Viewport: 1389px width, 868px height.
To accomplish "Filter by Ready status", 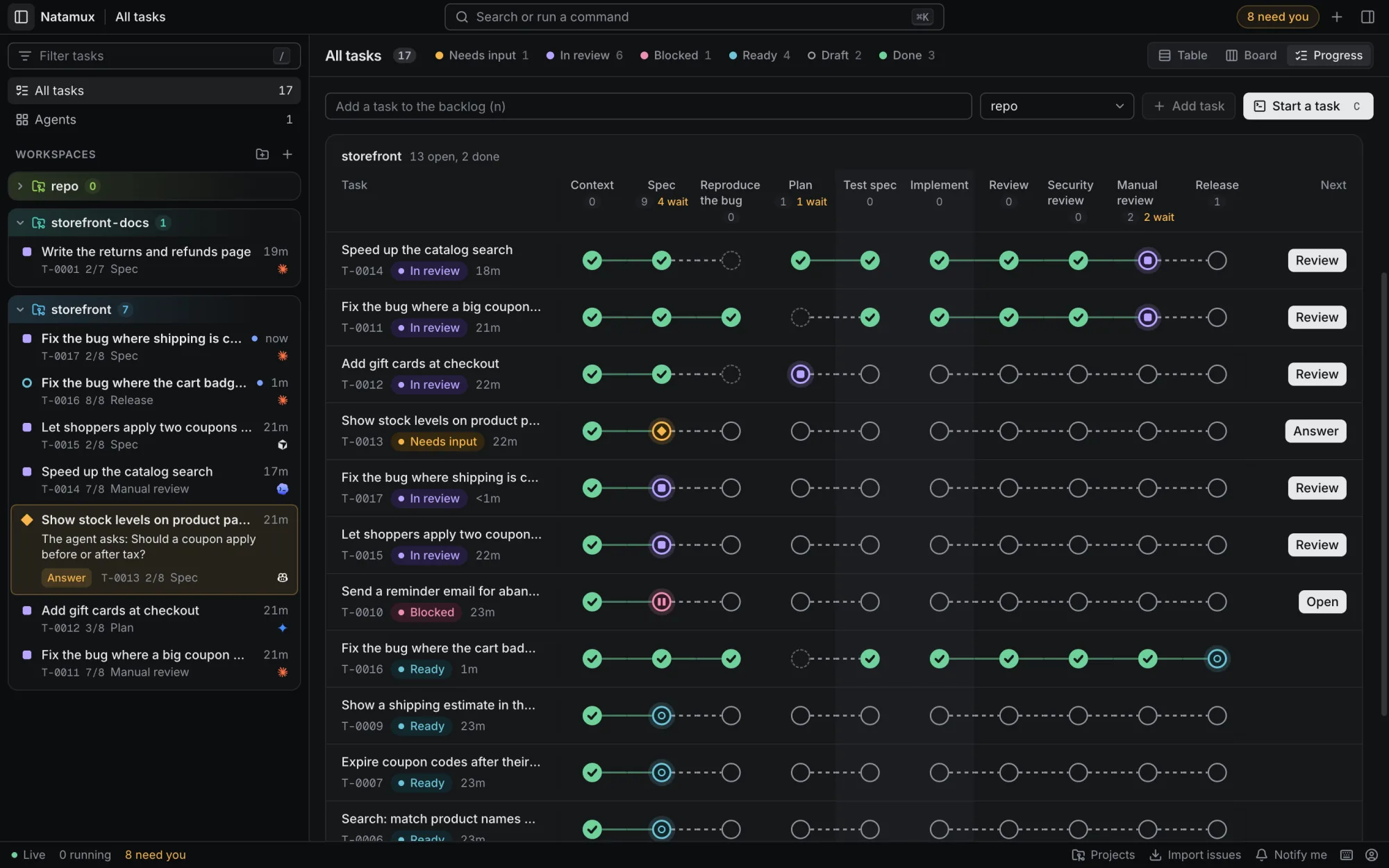I will point(759,56).
